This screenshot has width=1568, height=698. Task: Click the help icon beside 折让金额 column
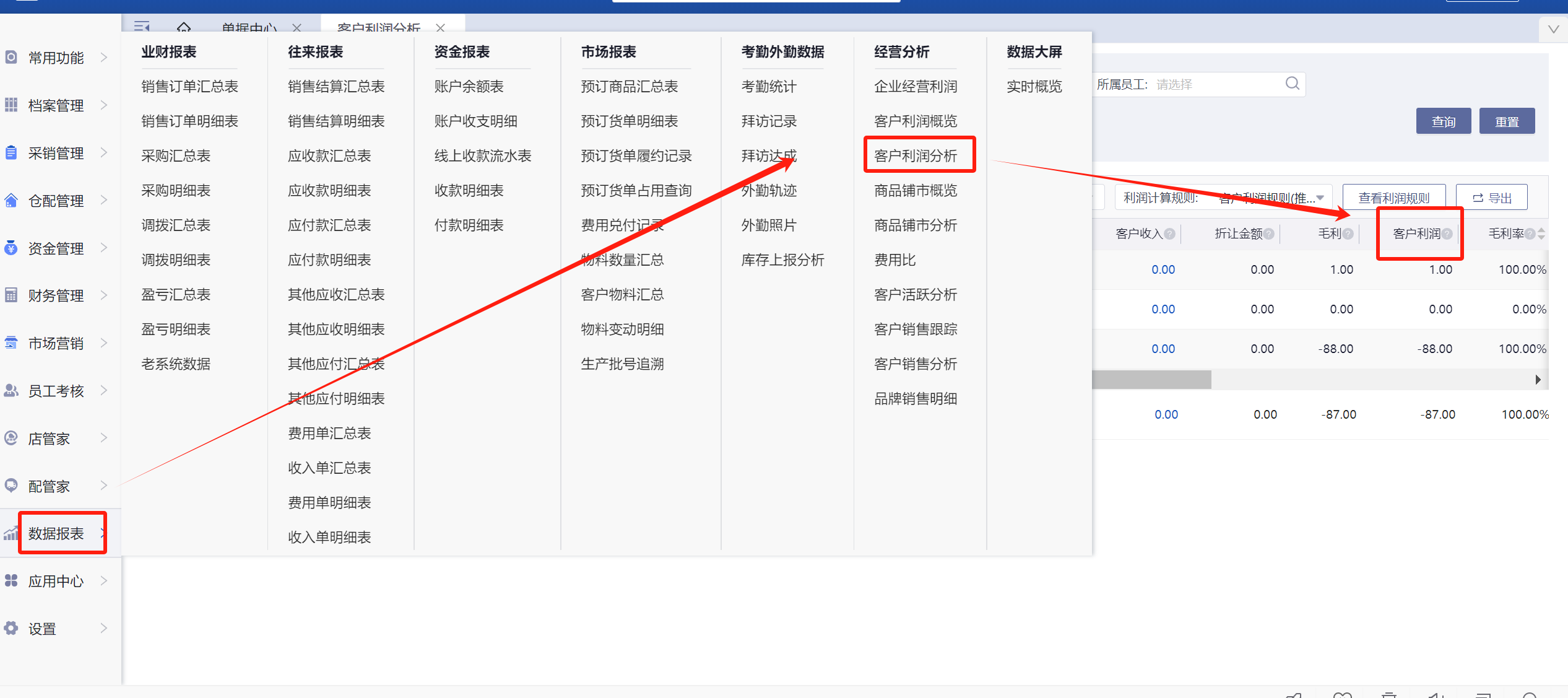pos(1269,234)
